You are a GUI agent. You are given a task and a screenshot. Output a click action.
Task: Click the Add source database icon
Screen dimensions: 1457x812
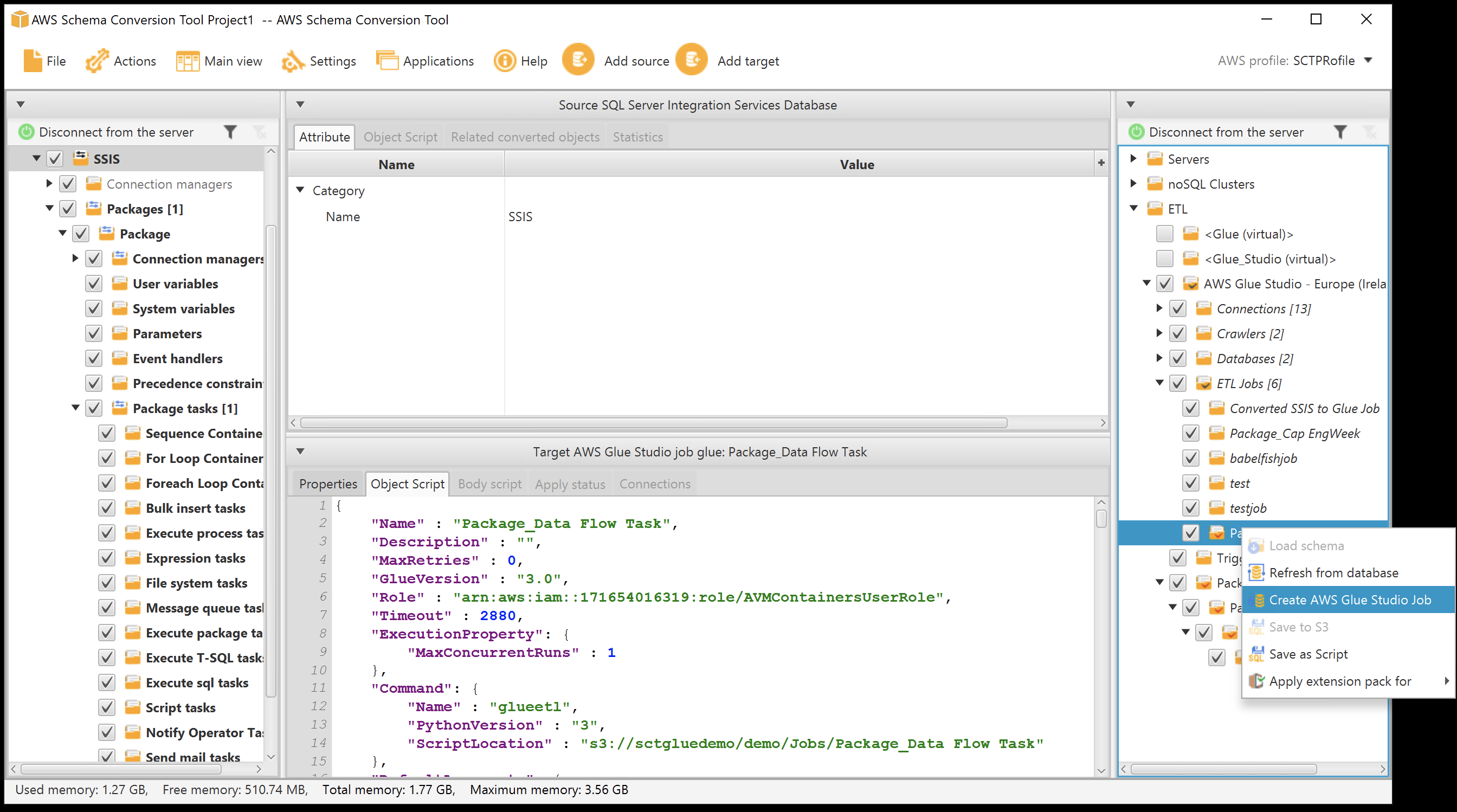click(x=578, y=60)
